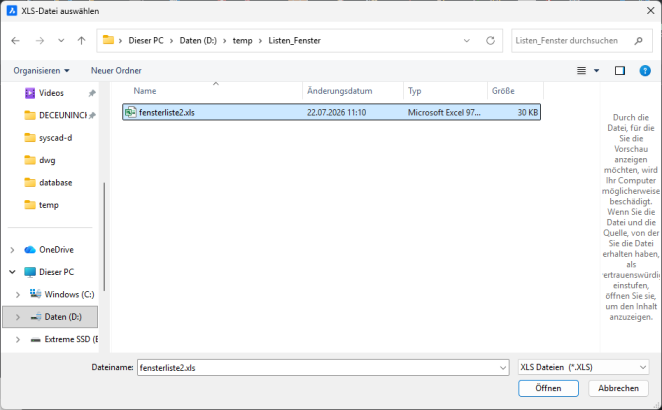Select Listen_Fenster breadcrumb segment
This screenshot has height=410, width=662.
pyautogui.click(x=294, y=41)
